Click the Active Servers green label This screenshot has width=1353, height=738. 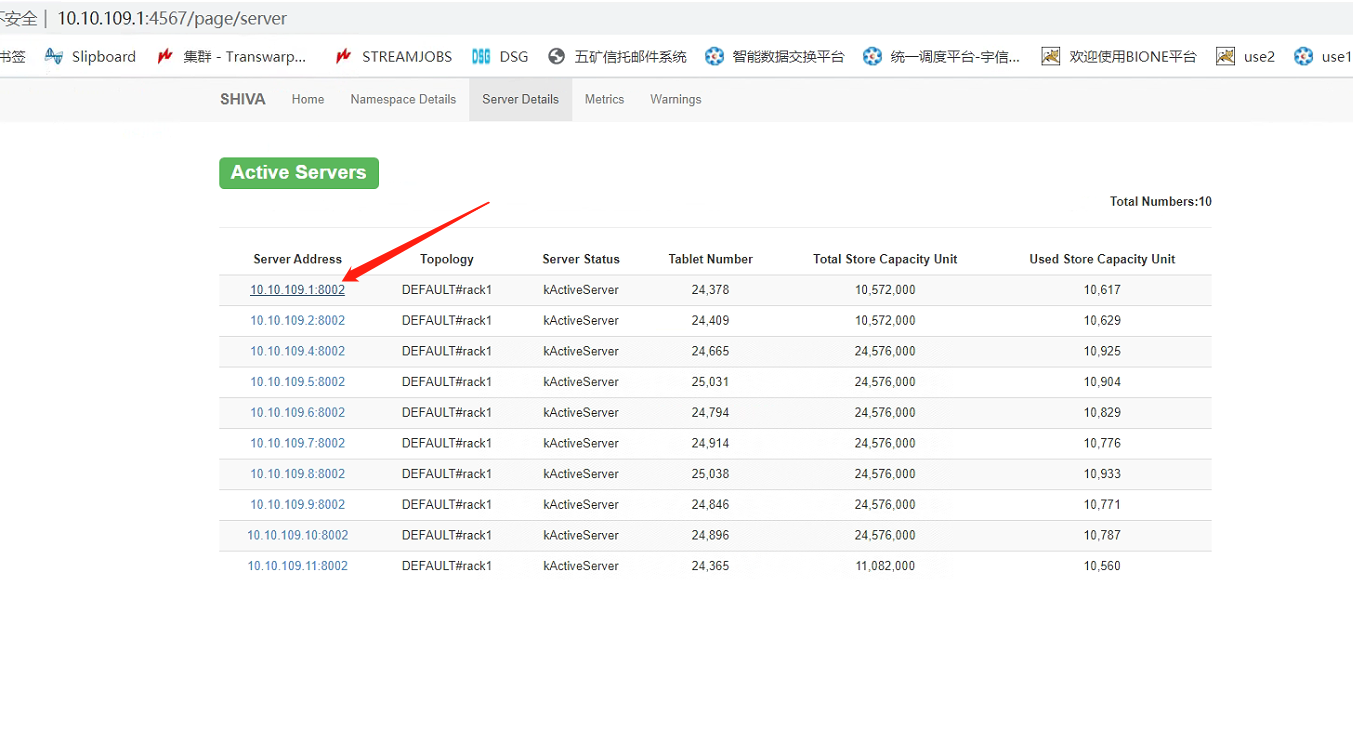click(299, 173)
